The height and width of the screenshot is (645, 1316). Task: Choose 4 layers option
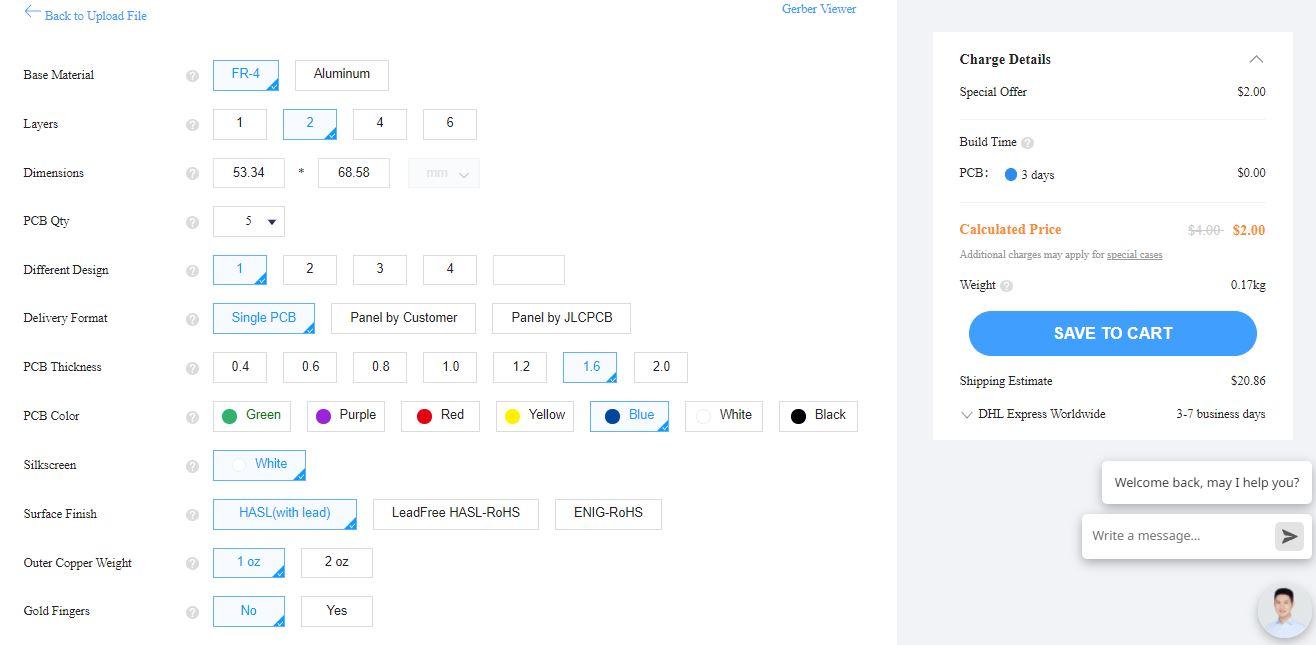pos(379,124)
